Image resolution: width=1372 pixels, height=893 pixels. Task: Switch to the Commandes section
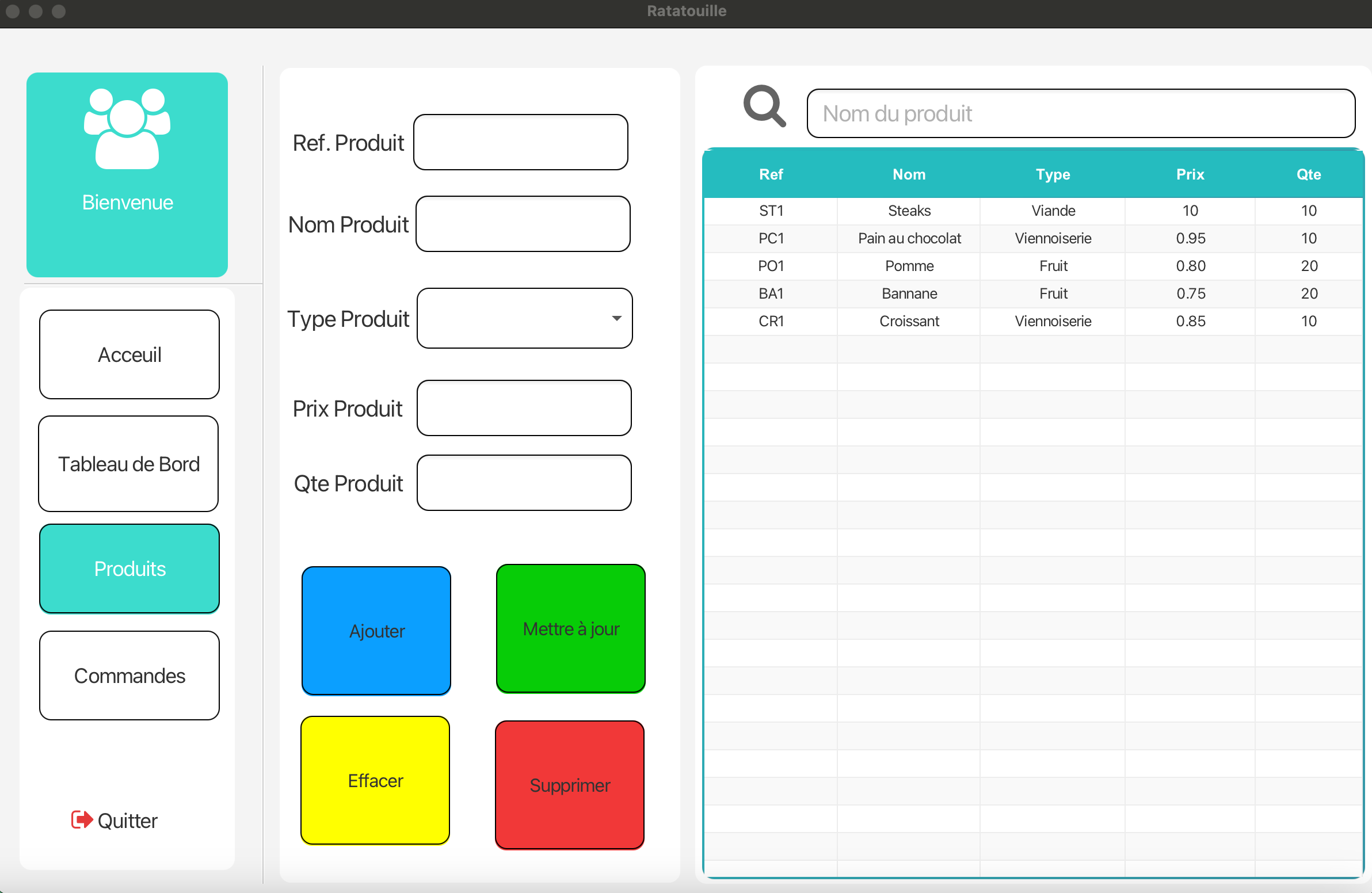pyautogui.click(x=129, y=676)
